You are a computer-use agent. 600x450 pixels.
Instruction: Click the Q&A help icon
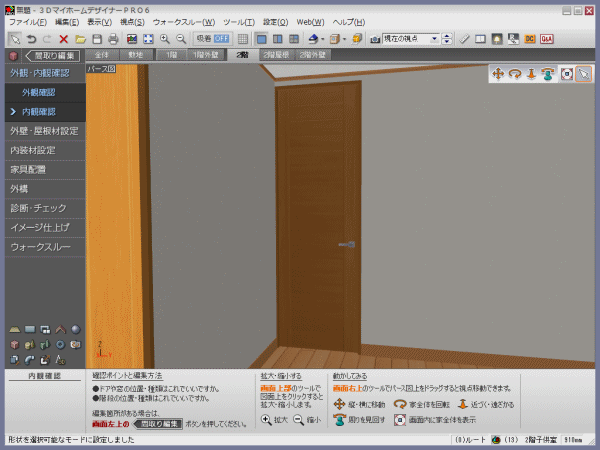pos(546,38)
